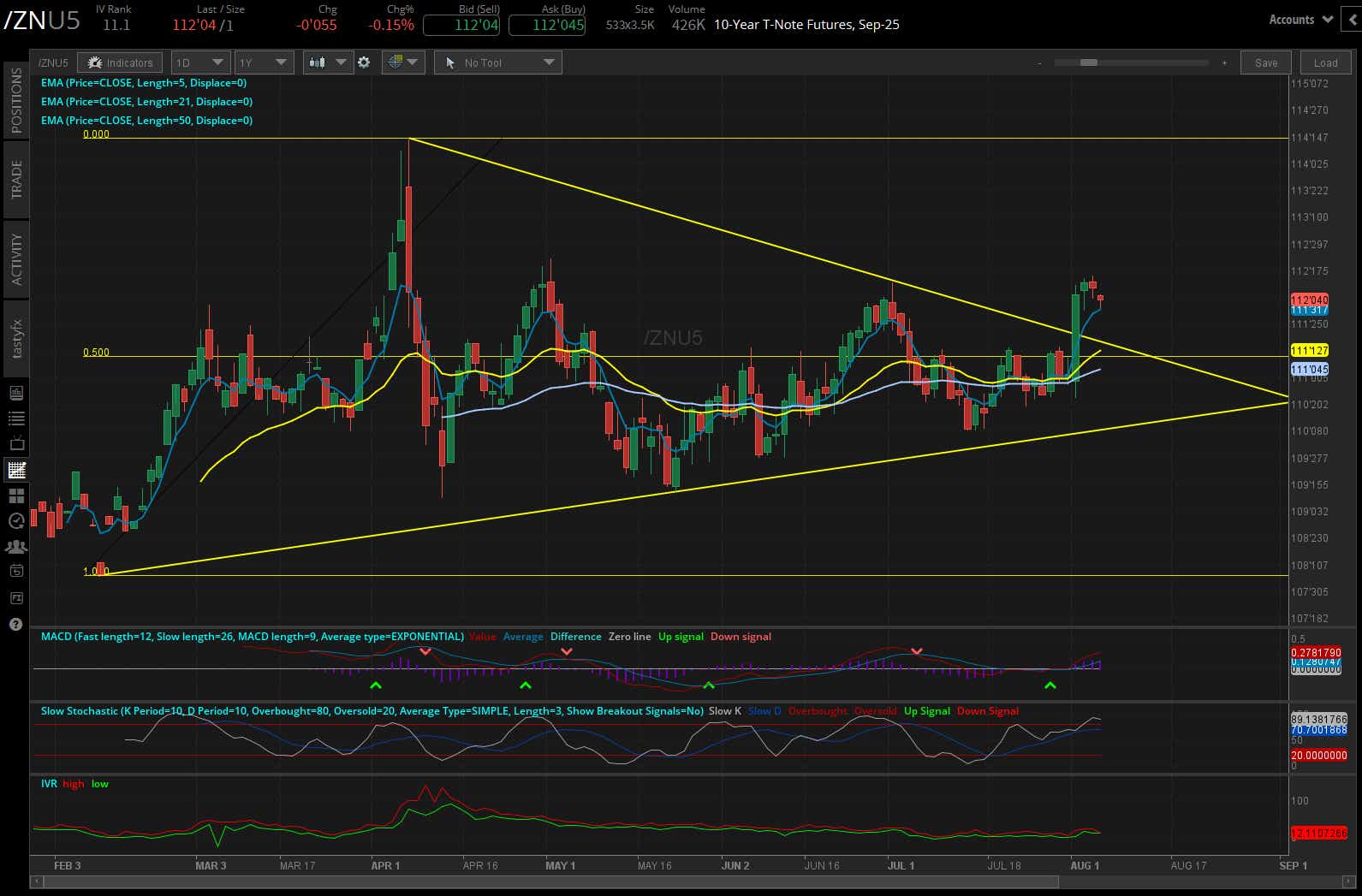Click the Save chart button
The image size is (1362, 896).
click(1266, 62)
